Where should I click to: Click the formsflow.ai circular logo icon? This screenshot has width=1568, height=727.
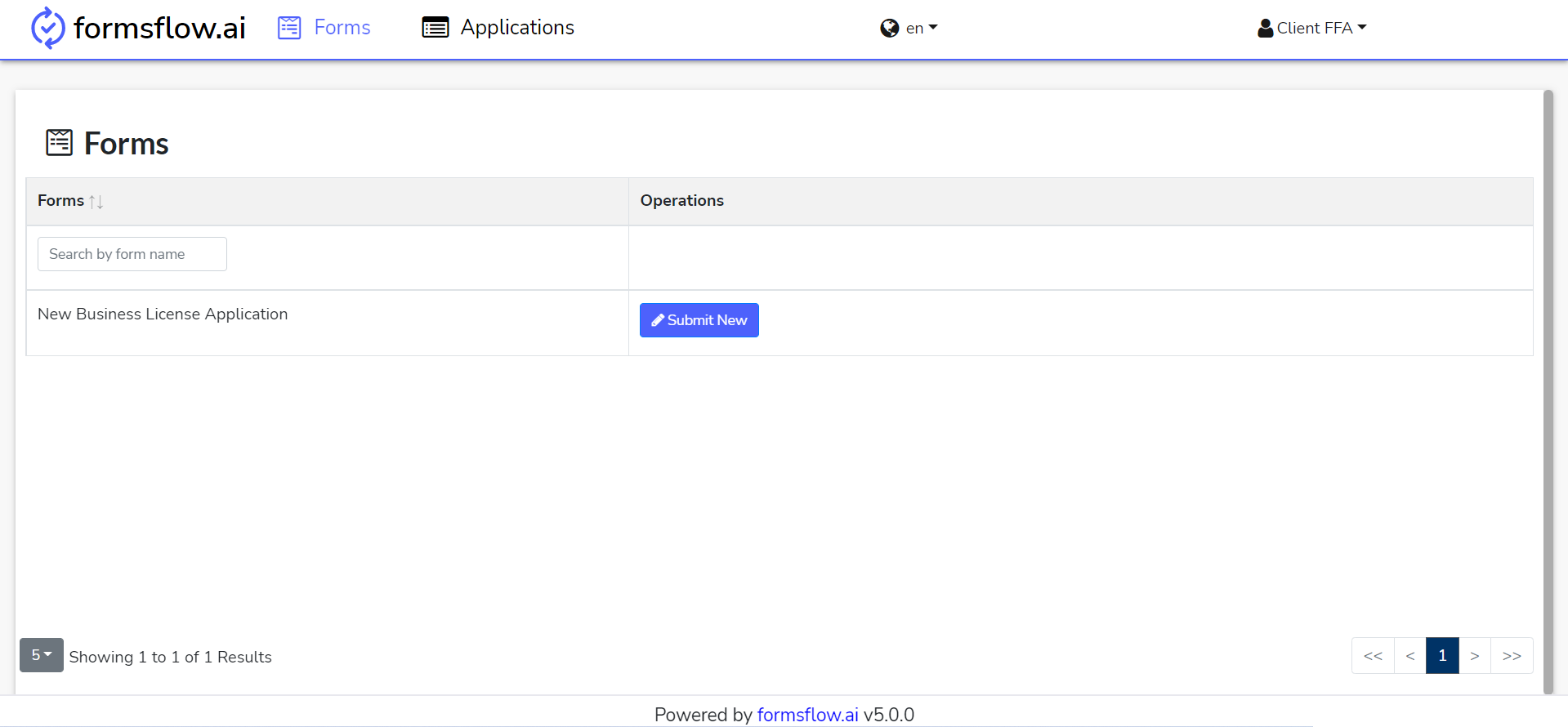(47, 28)
